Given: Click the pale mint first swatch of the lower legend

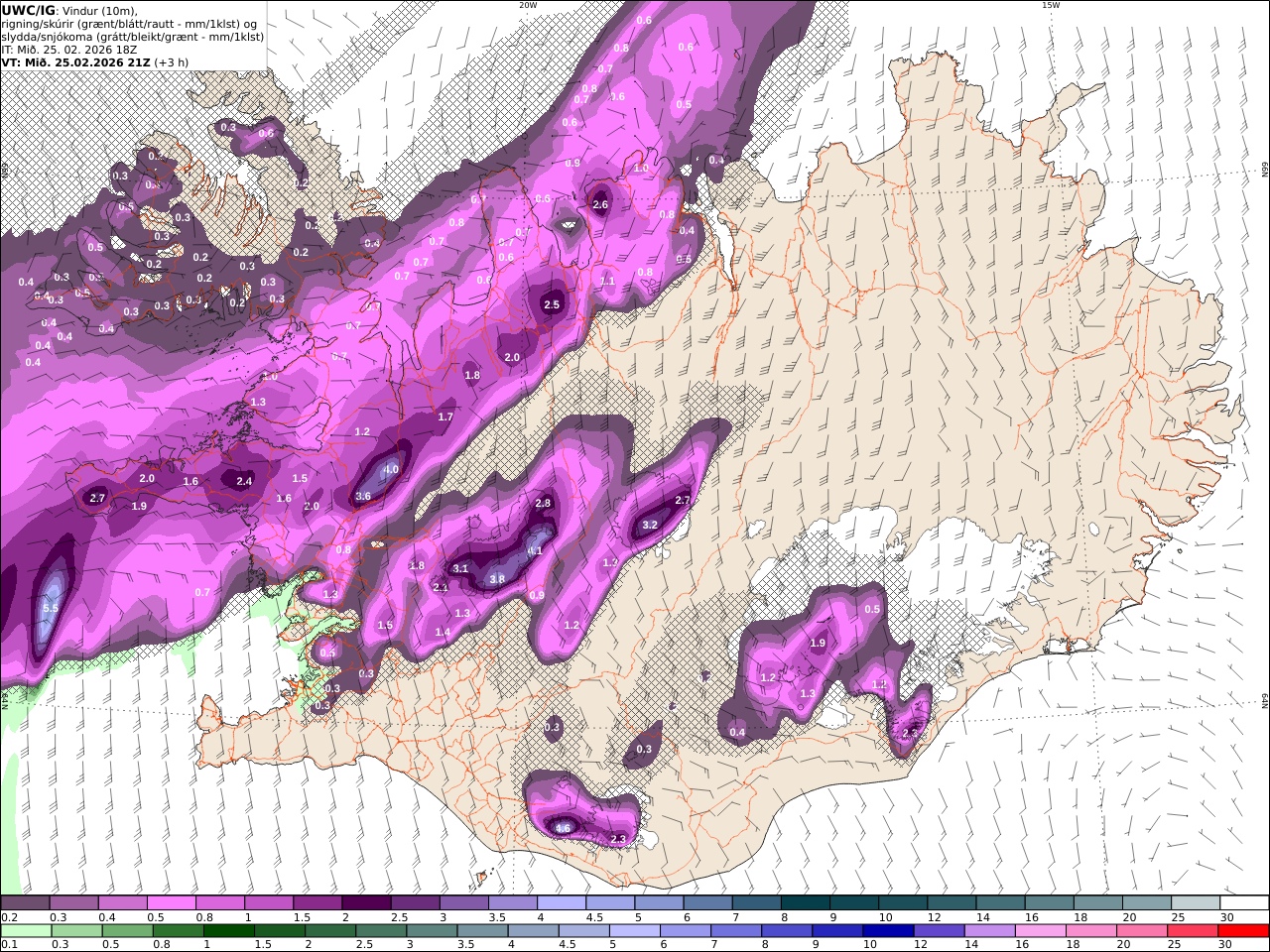Looking at the screenshot, I should [x=25, y=930].
